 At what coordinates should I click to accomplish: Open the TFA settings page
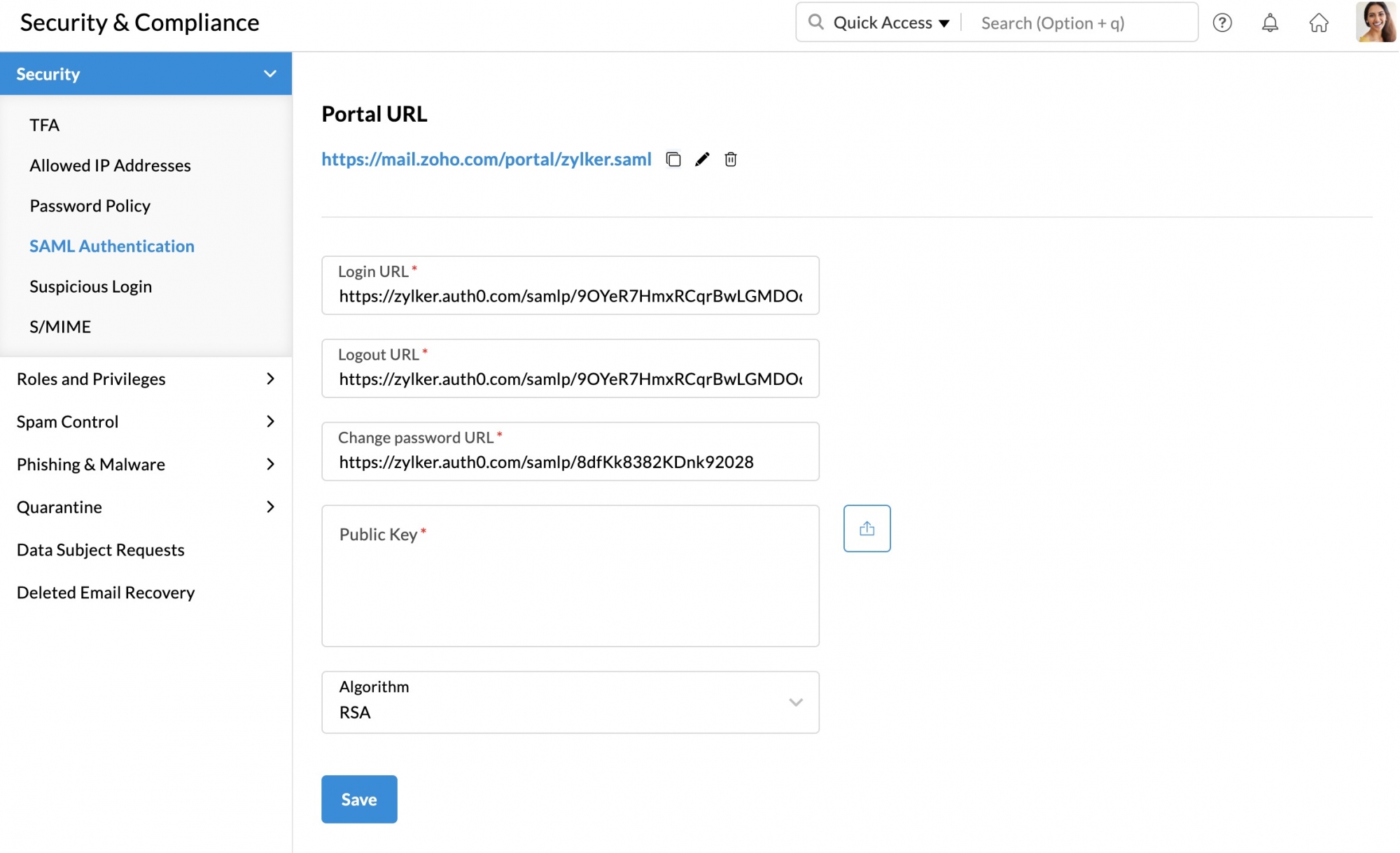point(45,125)
